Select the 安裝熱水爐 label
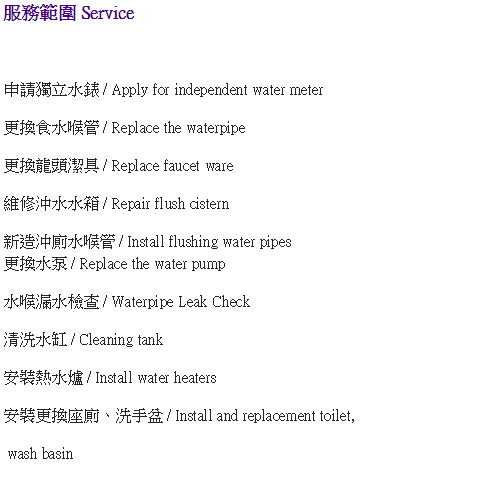 (44, 378)
